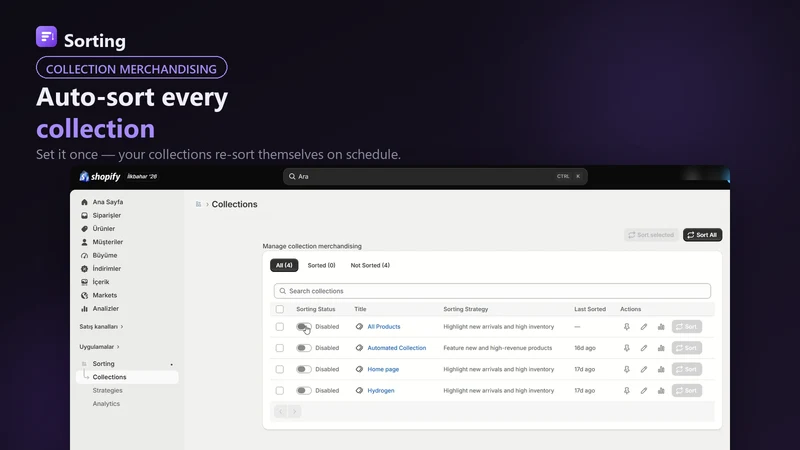Click the pin icon for Hydrogen
The height and width of the screenshot is (450, 800).
tap(627, 391)
